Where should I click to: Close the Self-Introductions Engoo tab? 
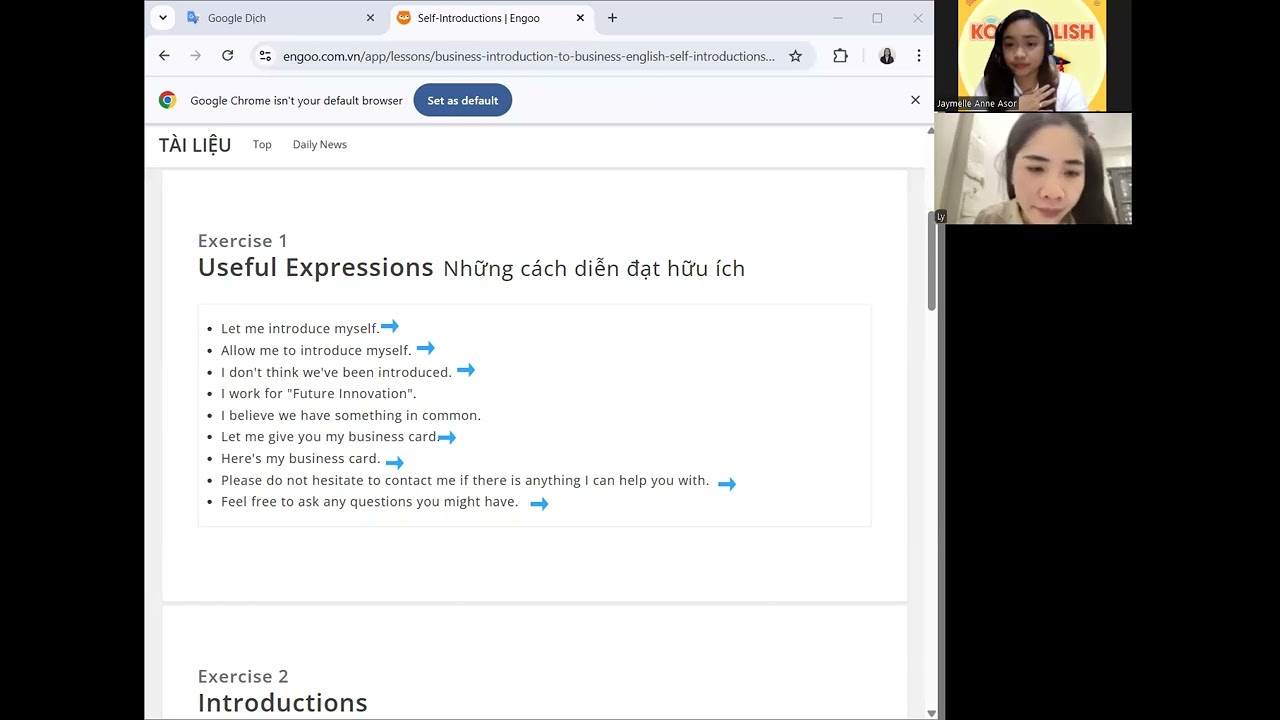click(580, 18)
